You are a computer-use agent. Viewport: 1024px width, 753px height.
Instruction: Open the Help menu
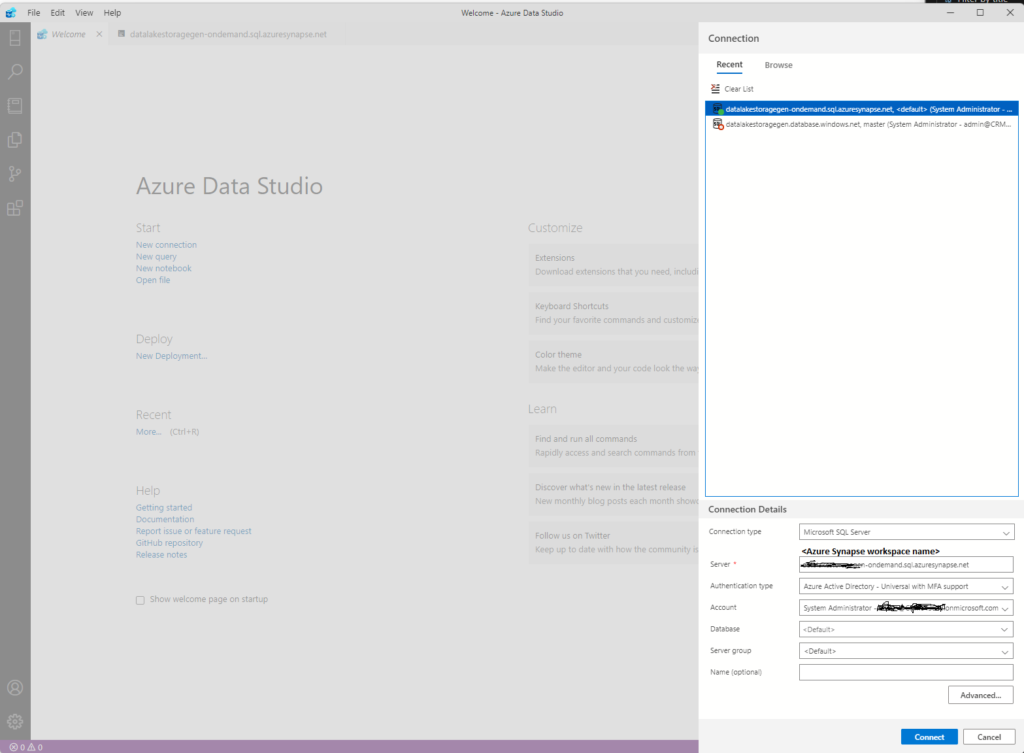coord(112,12)
